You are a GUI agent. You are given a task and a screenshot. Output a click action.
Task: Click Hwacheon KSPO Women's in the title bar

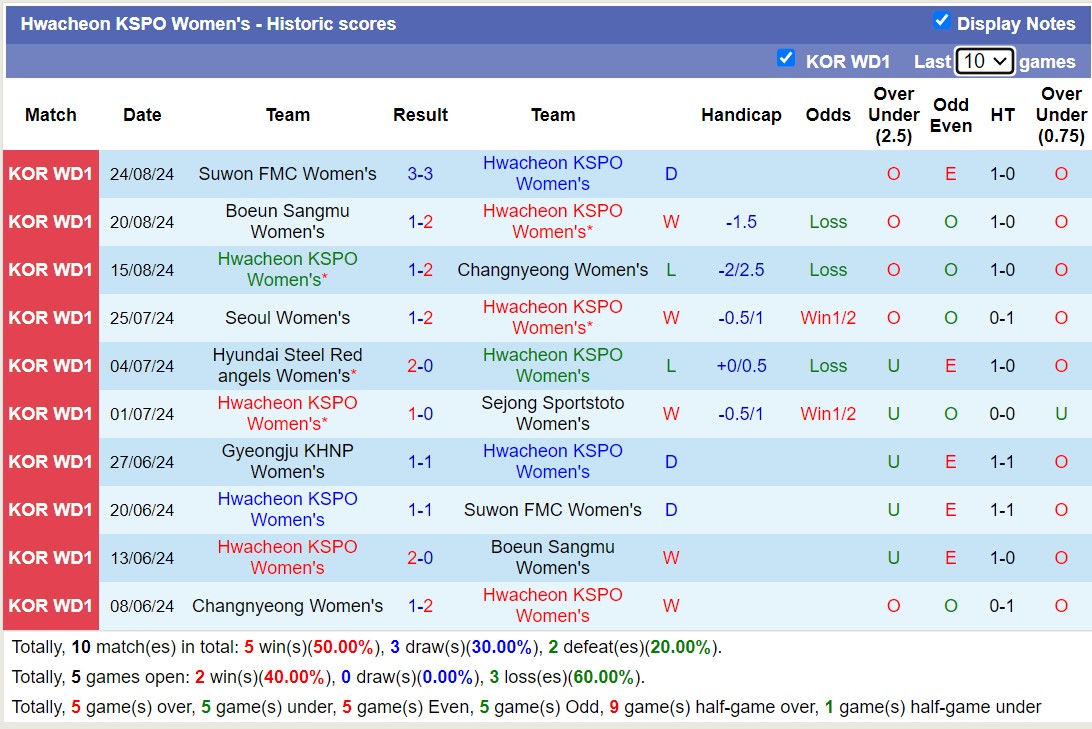[120, 22]
